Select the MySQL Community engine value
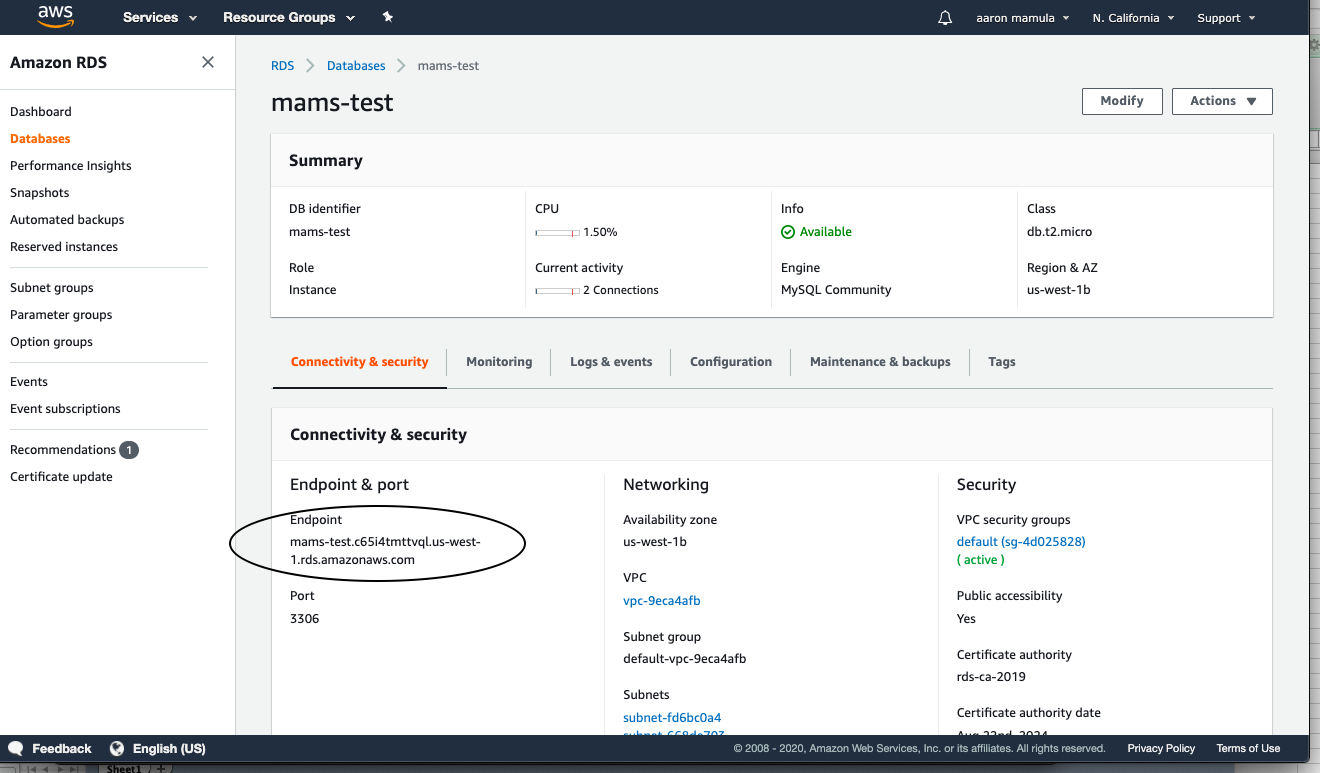The width and height of the screenshot is (1320, 773). click(836, 290)
